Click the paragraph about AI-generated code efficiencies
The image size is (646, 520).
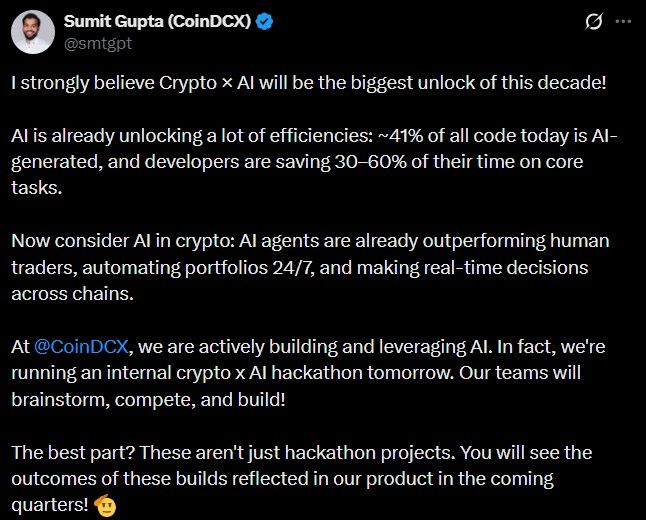click(x=310, y=162)
